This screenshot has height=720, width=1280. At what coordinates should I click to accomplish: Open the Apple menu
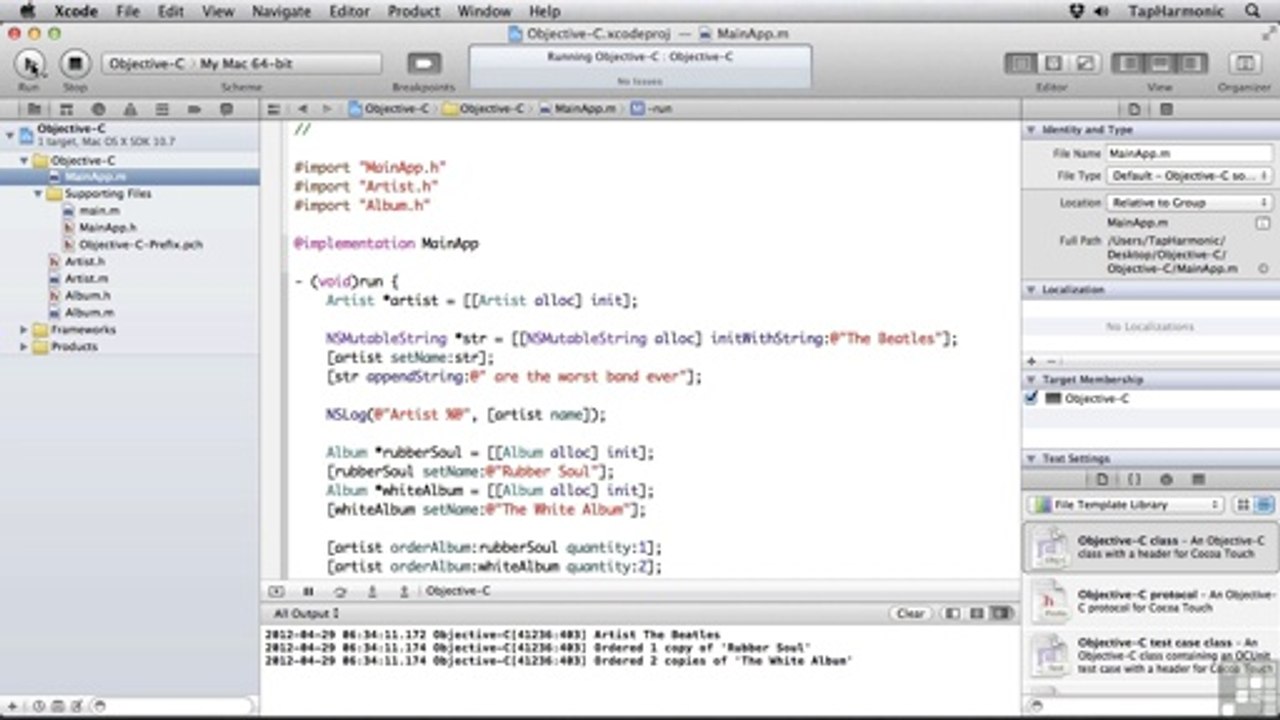pyautogui.click(x=28, y=11)
